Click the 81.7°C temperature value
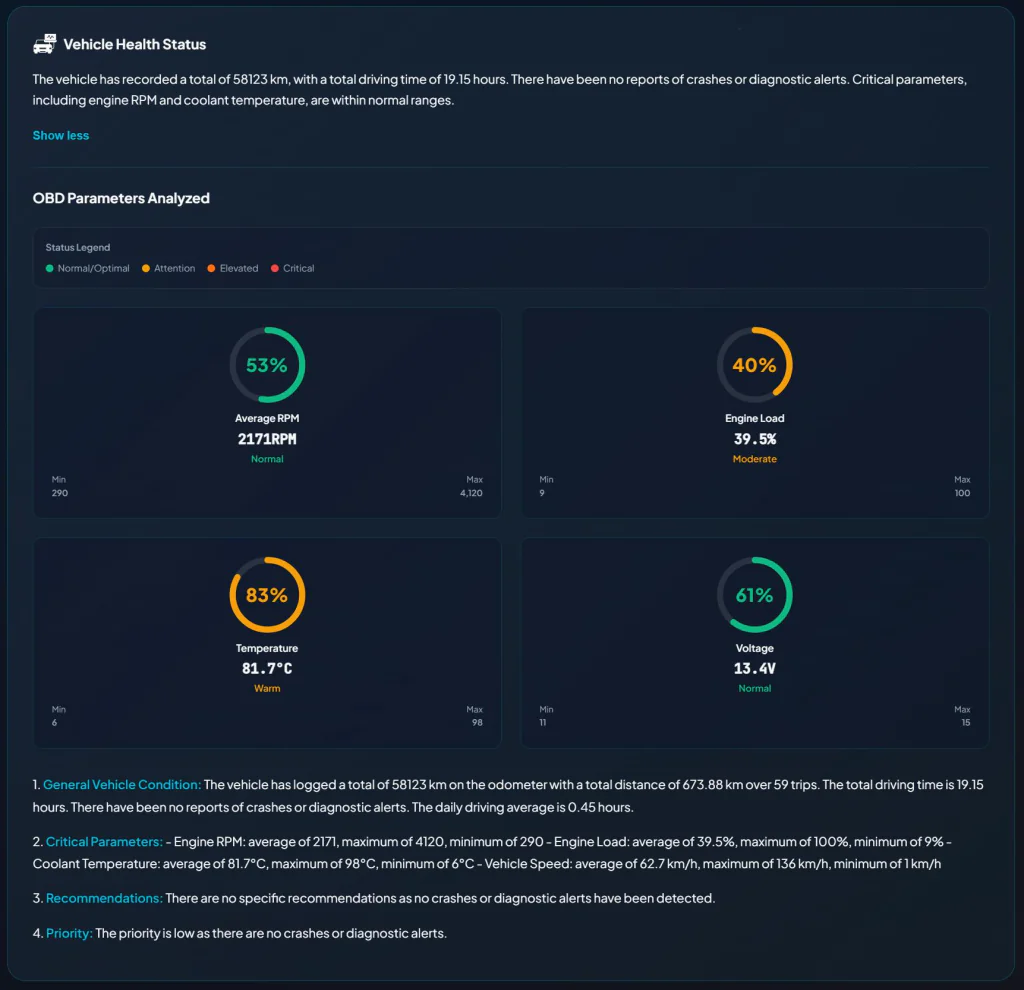The width and height of the screenshot is (1024, 990). (267, 668)
